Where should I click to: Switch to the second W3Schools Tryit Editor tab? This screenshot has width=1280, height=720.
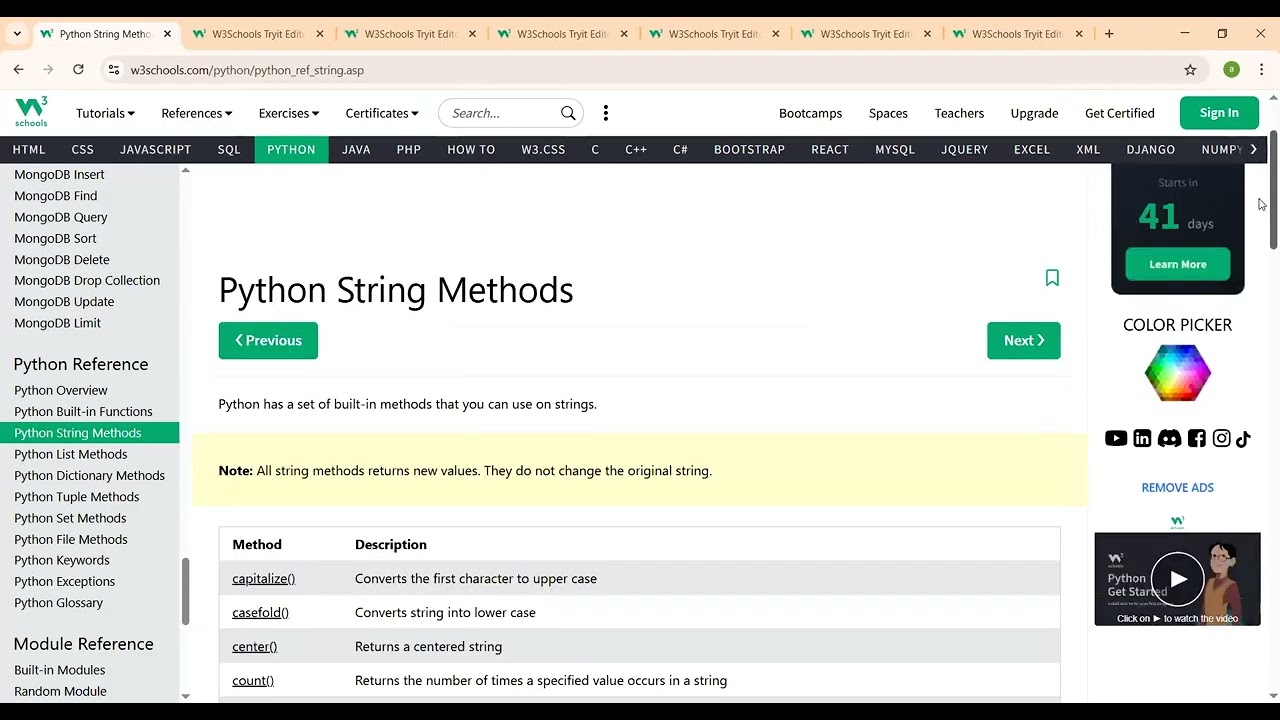point(410,34)
